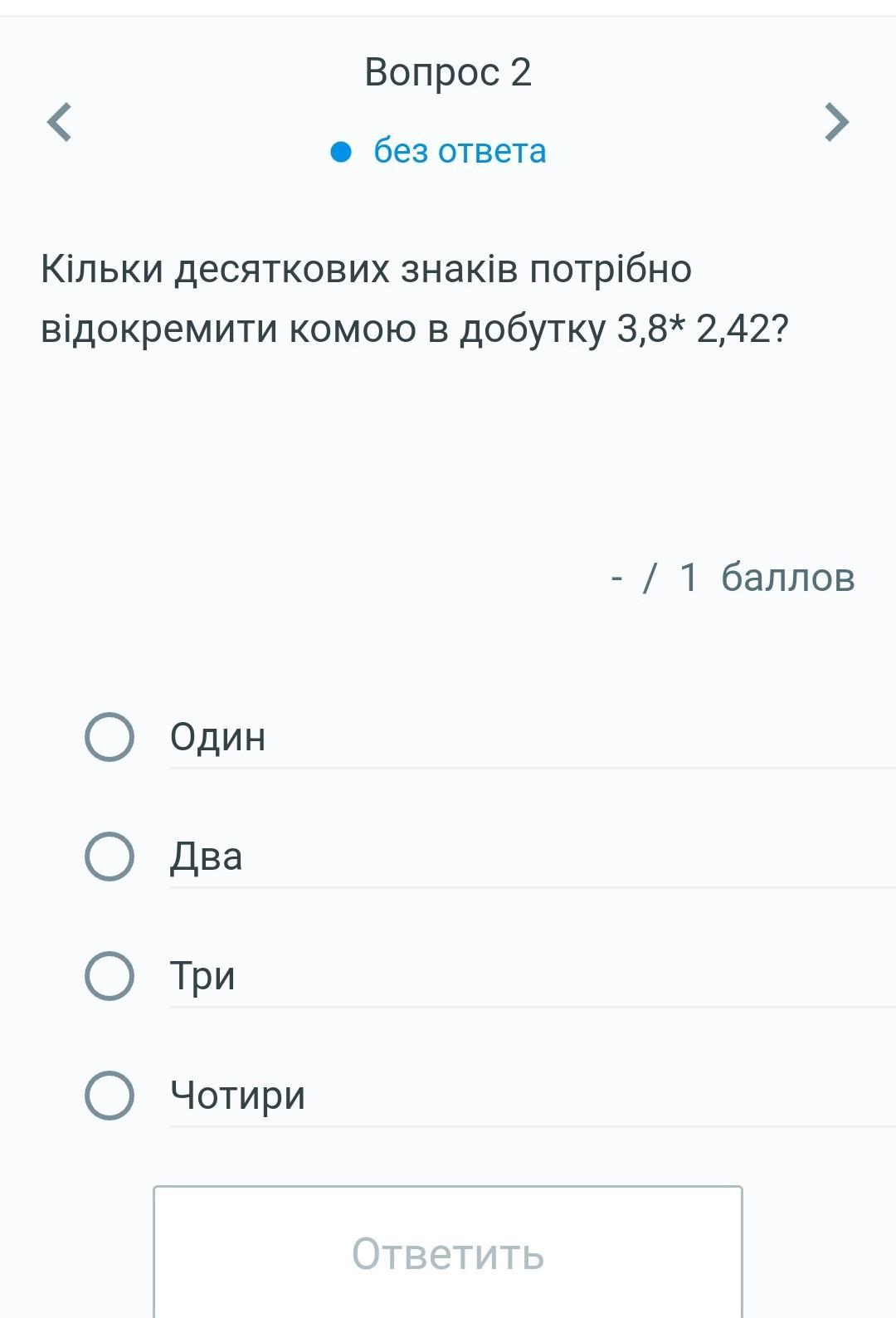896x1318 pixels.
Task: Select the 'Чотири' radio button
Action: pyautogui.click(x=110, y=1095)
